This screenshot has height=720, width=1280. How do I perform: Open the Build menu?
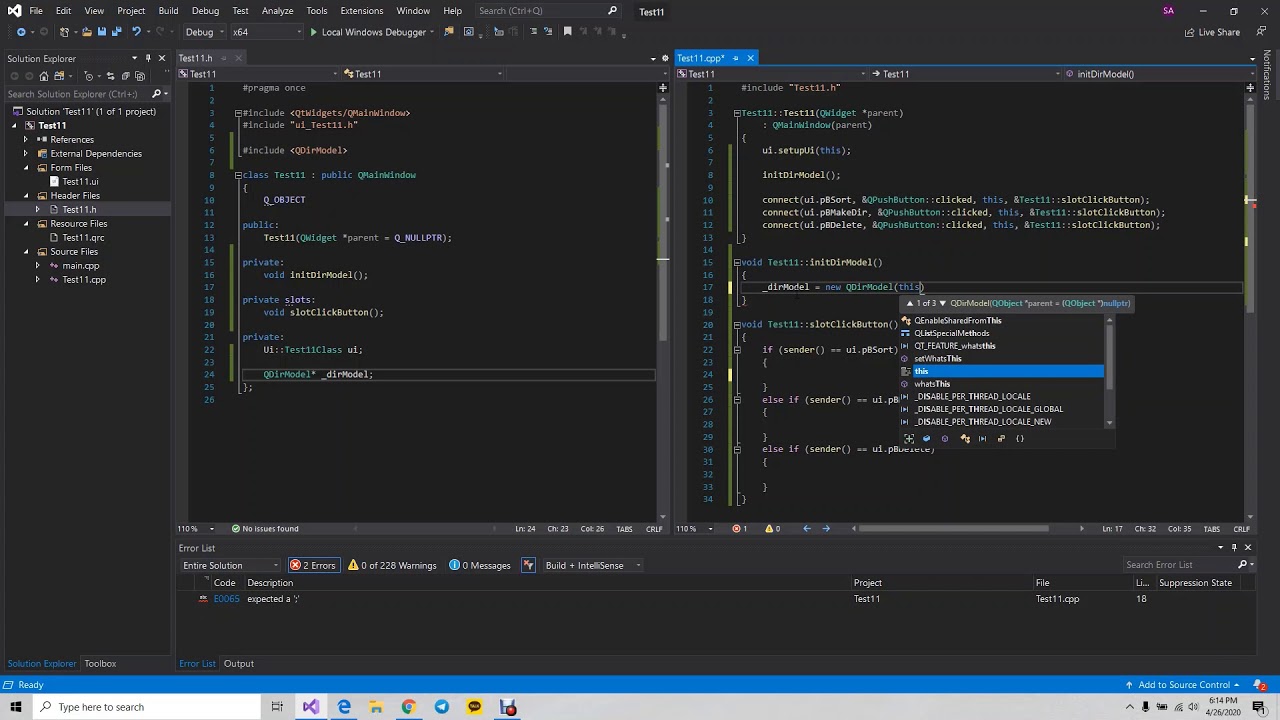point(168,11)
